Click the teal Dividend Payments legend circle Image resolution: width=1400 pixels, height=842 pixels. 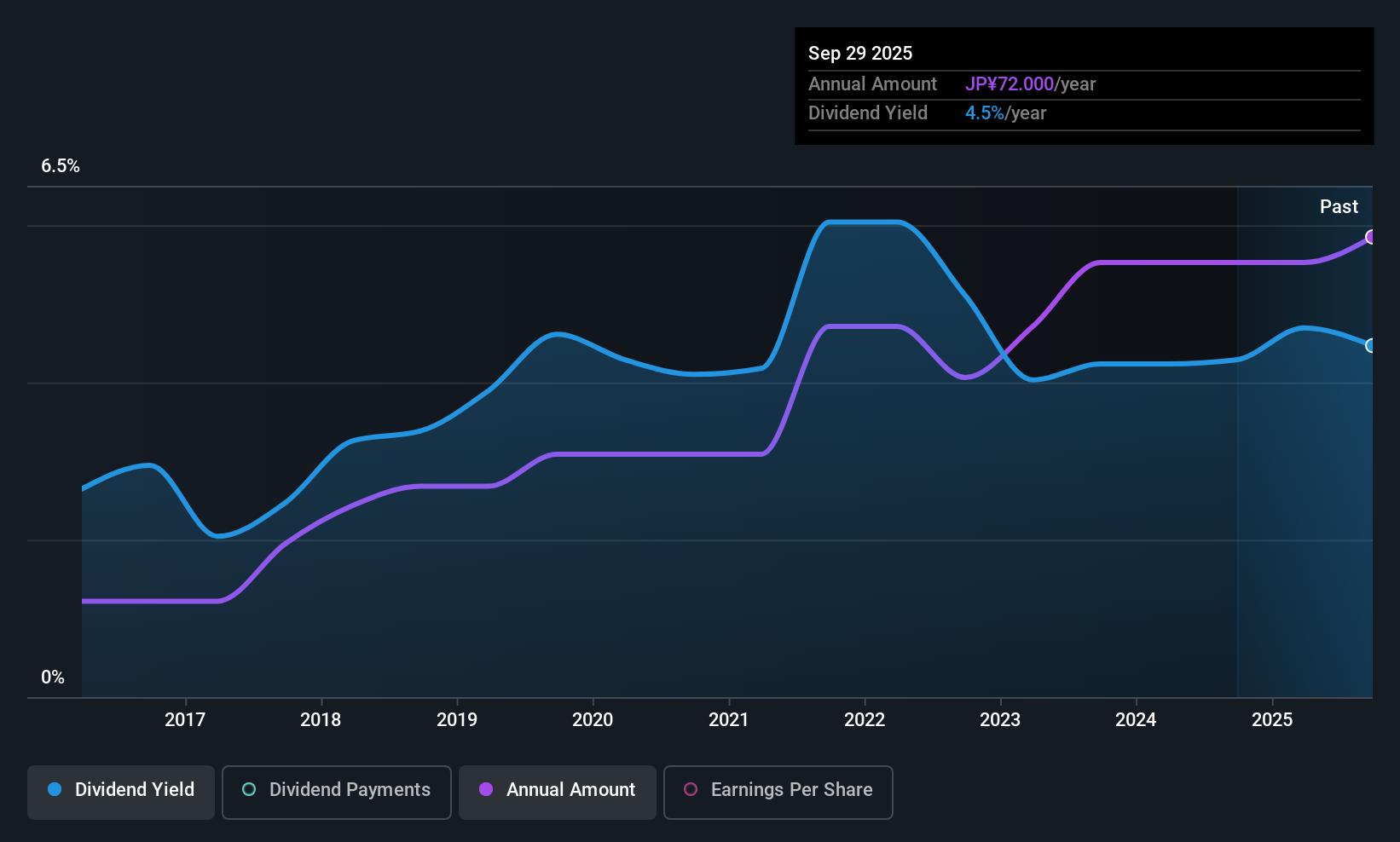coord(248,790)
